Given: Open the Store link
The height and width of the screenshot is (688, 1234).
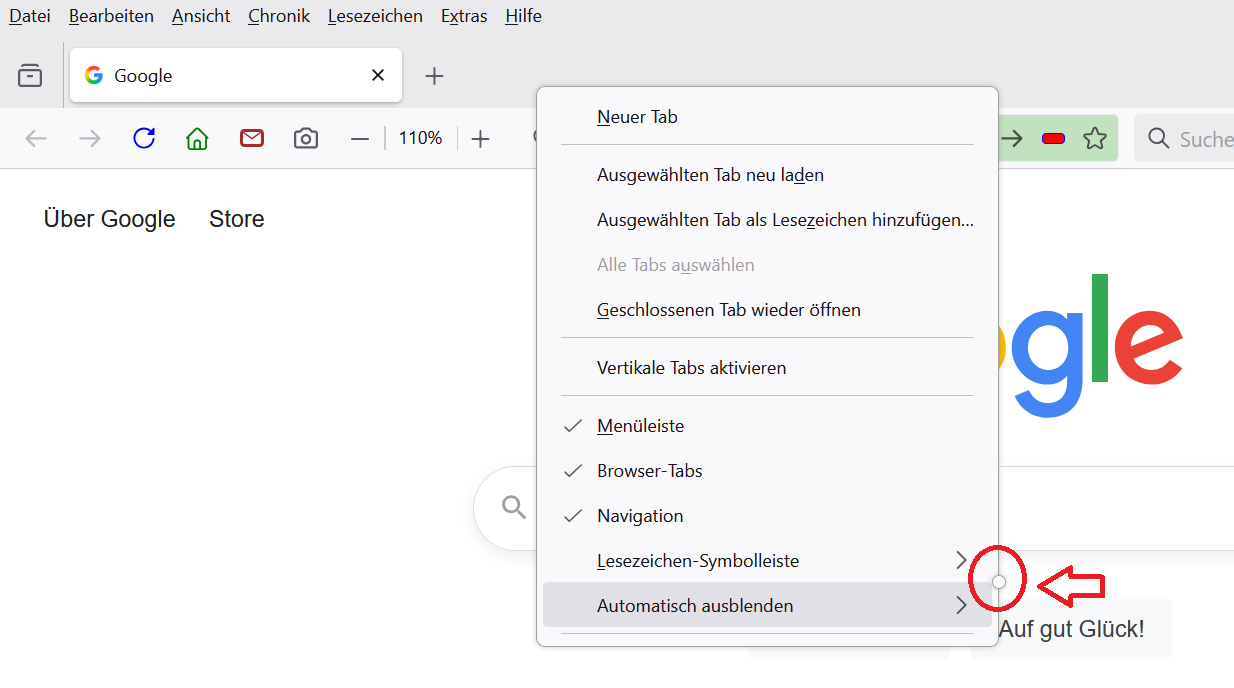Looking at the screenshot, I should click(x=236, y=219).
